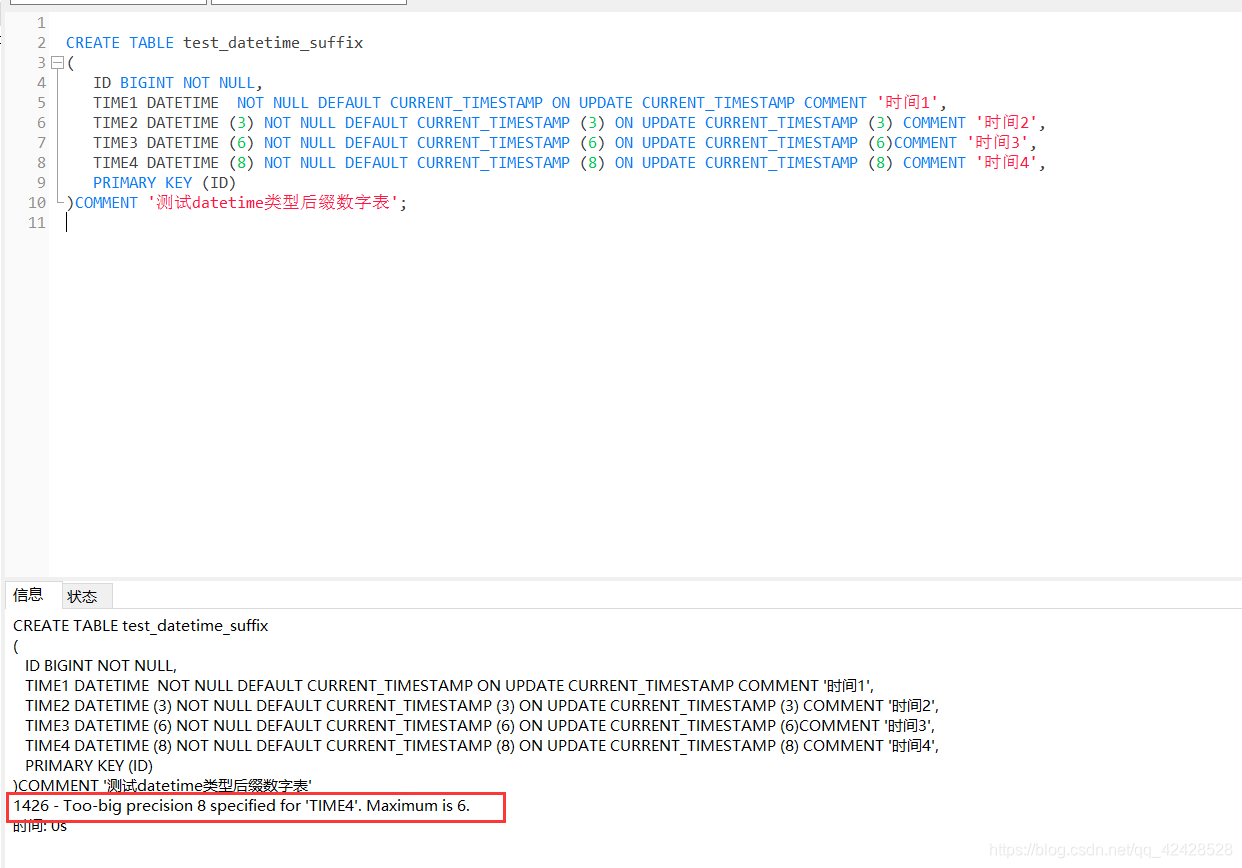Select the comment text '时间1'
The width and height of the screenshot is (1242, 868).
pyautogui.click(x=905, y=102)
